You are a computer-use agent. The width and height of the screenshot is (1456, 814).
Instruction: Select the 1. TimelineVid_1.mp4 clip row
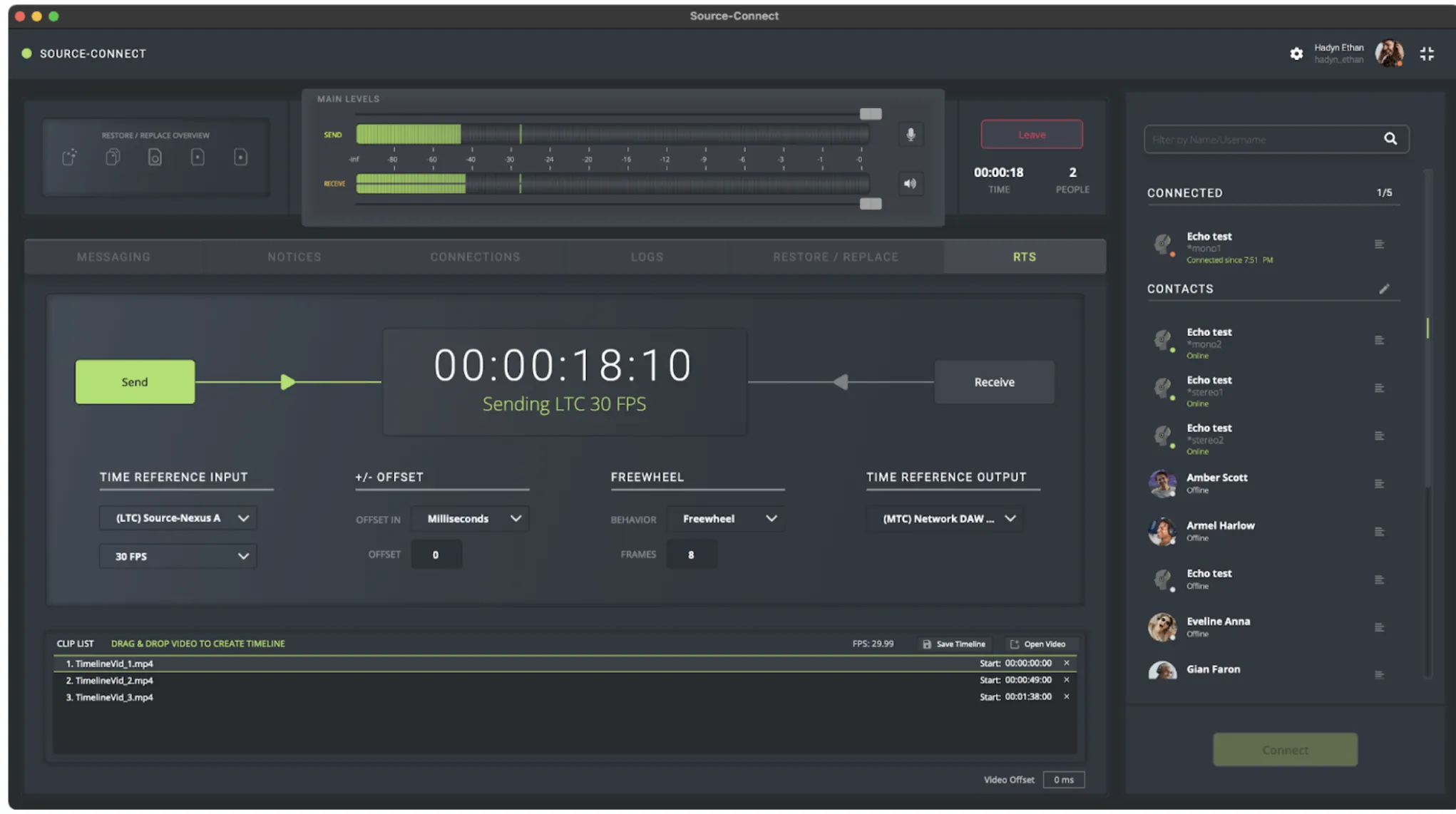click(x=565, y=664)
